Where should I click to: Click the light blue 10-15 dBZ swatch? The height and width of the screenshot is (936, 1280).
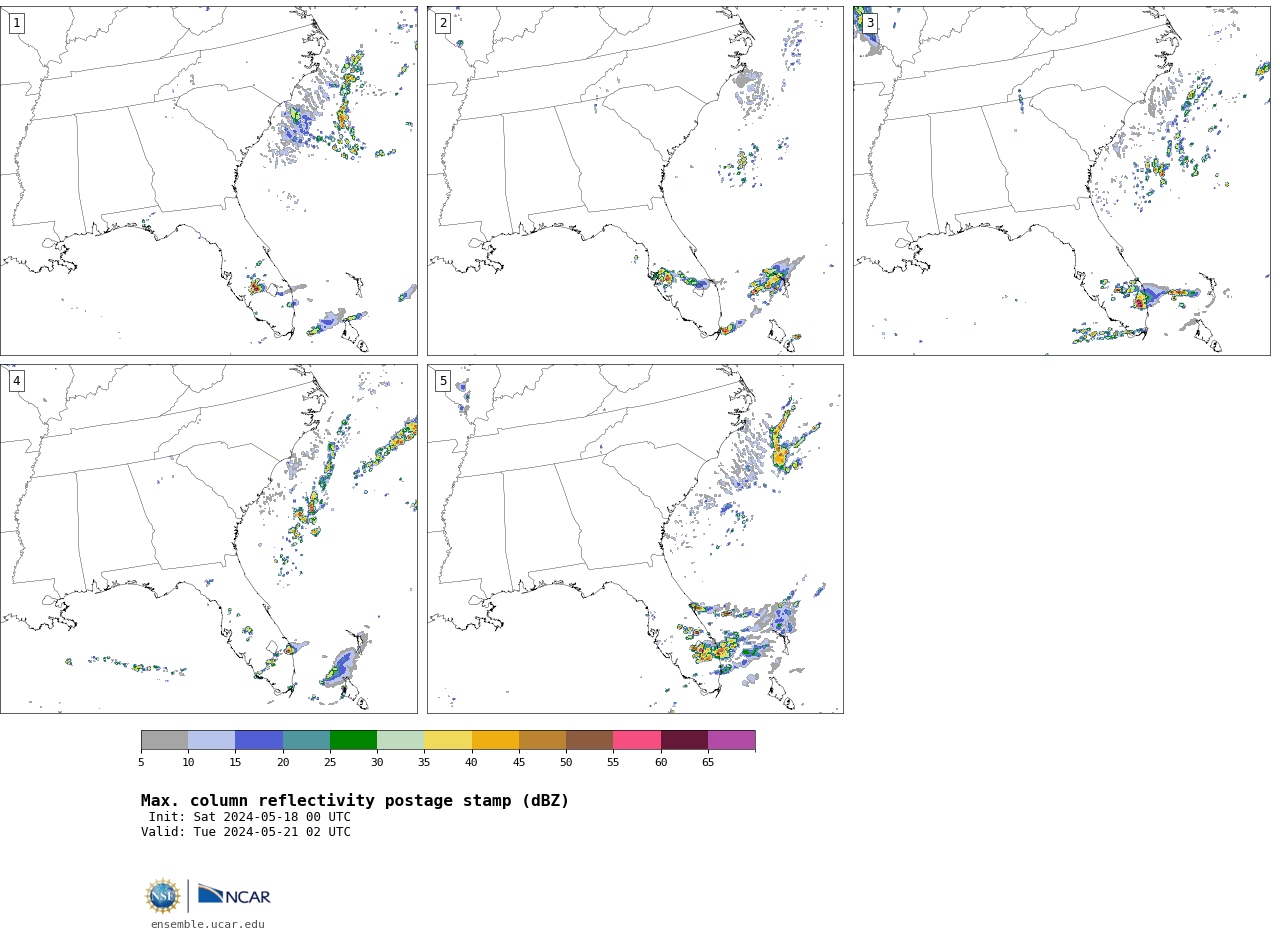[x=211, y=740]
